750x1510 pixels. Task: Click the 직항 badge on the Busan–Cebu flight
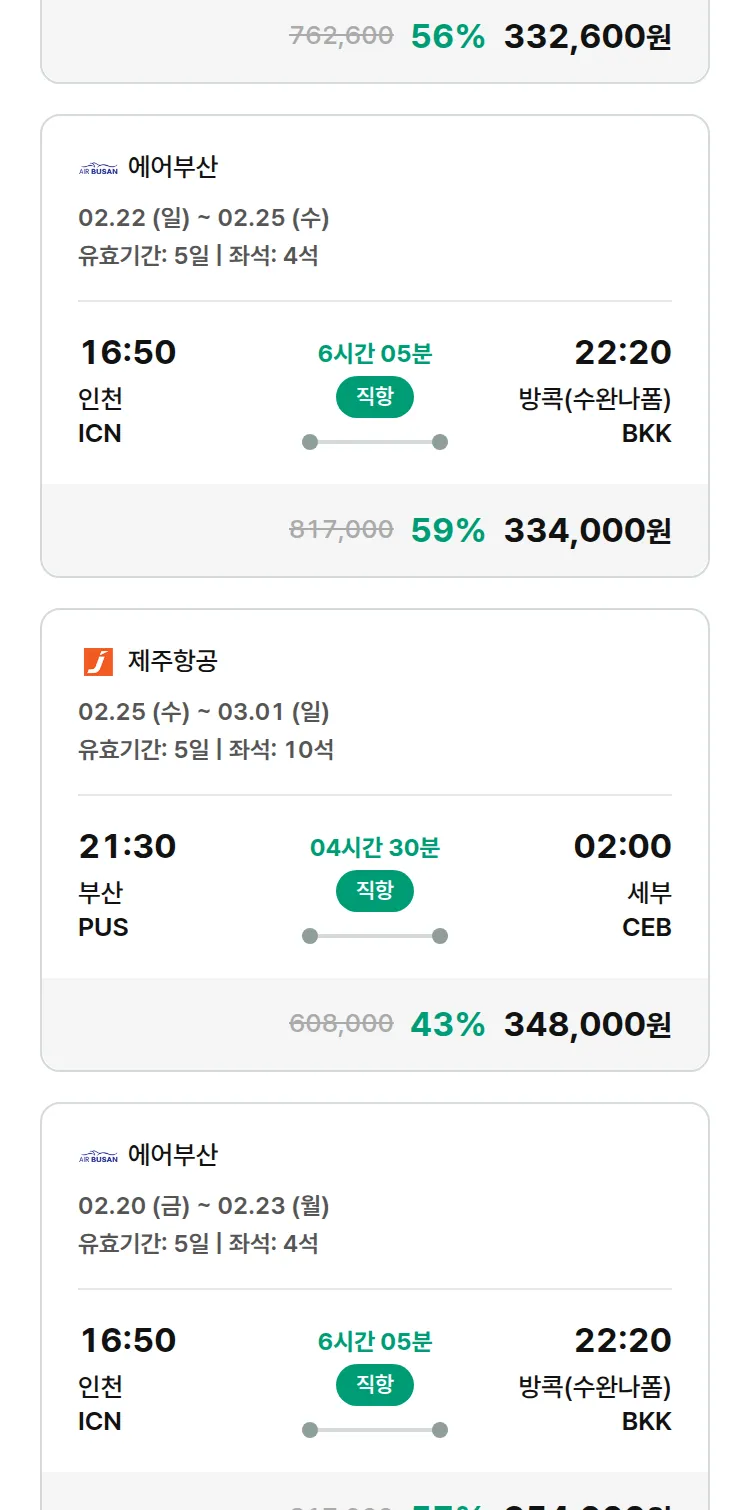pyautogui.click(x=375, y=891)
